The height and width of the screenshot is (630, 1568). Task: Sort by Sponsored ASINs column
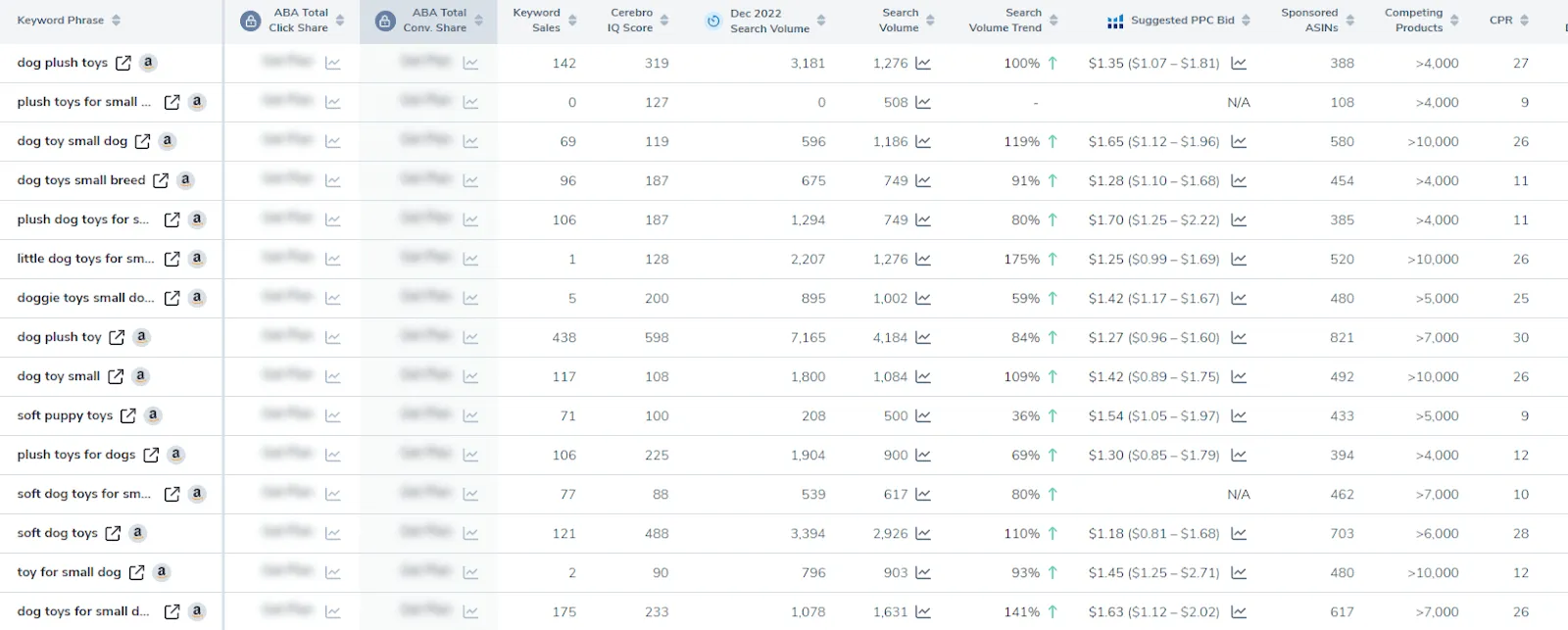click(1350, 21)
